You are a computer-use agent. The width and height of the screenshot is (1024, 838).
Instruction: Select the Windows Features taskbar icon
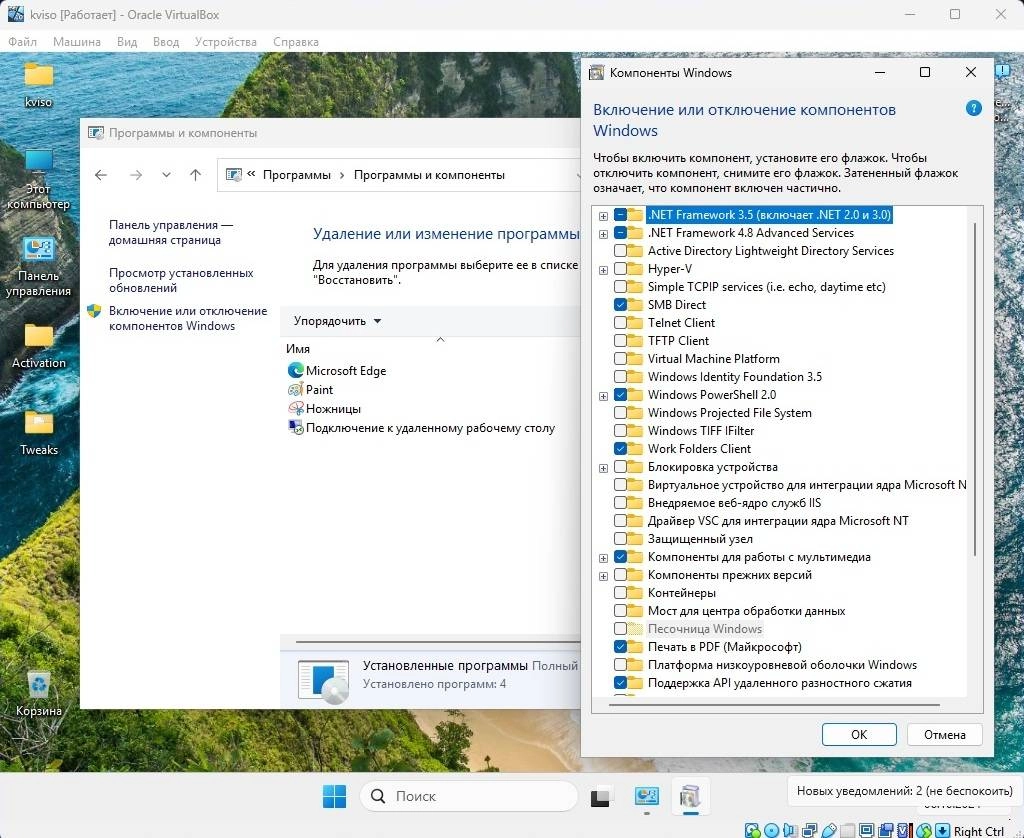pyautogui.click(x=690, y=796)
